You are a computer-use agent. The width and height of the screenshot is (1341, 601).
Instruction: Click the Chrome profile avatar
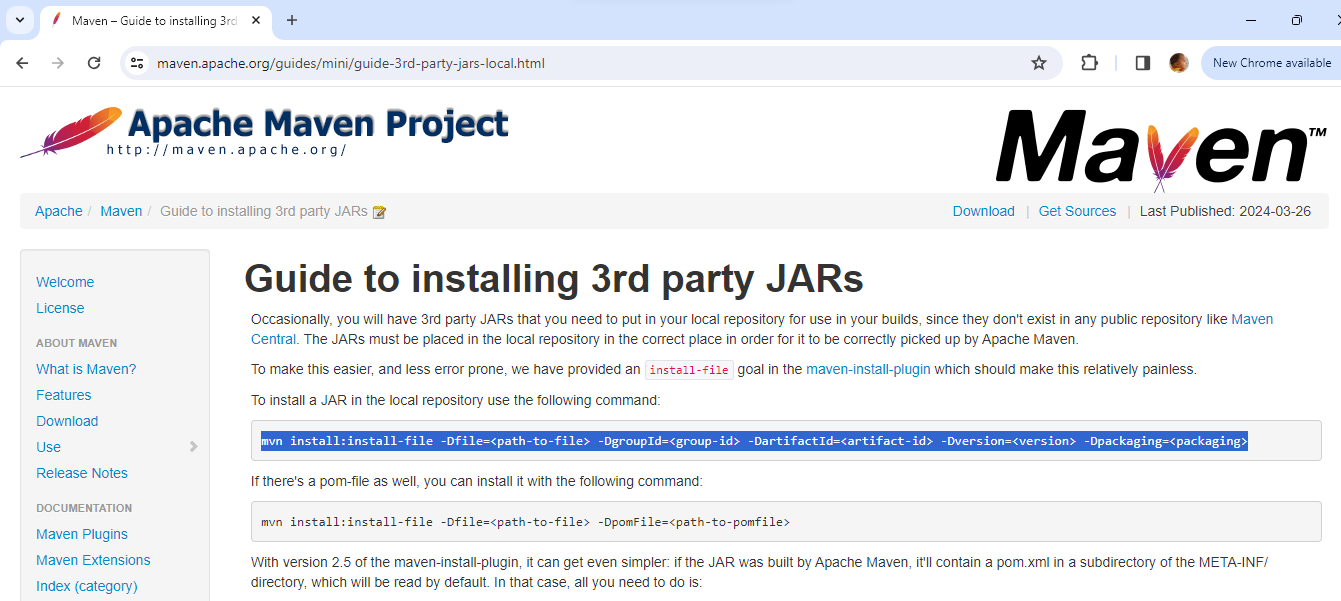1179,63
